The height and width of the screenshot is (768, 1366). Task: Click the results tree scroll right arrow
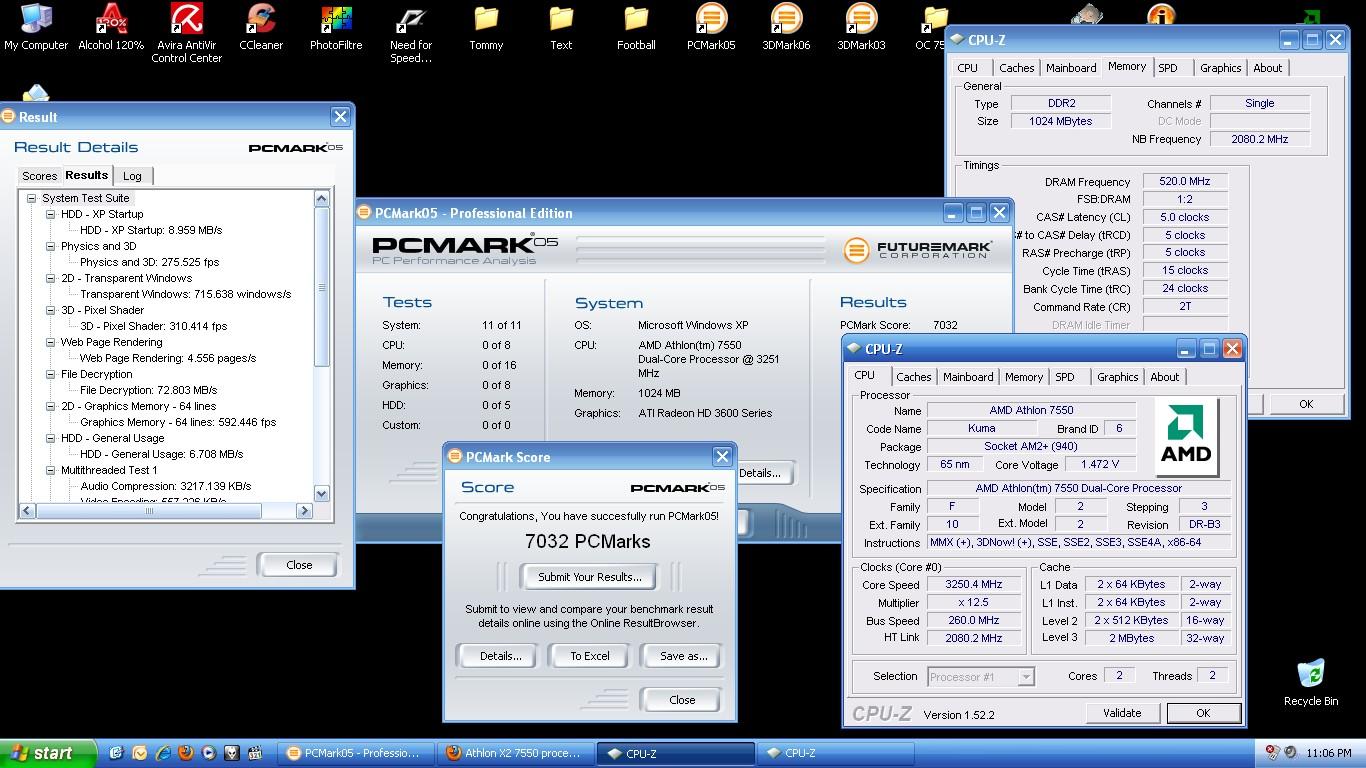pyautogui.click(x=304, y=511)
